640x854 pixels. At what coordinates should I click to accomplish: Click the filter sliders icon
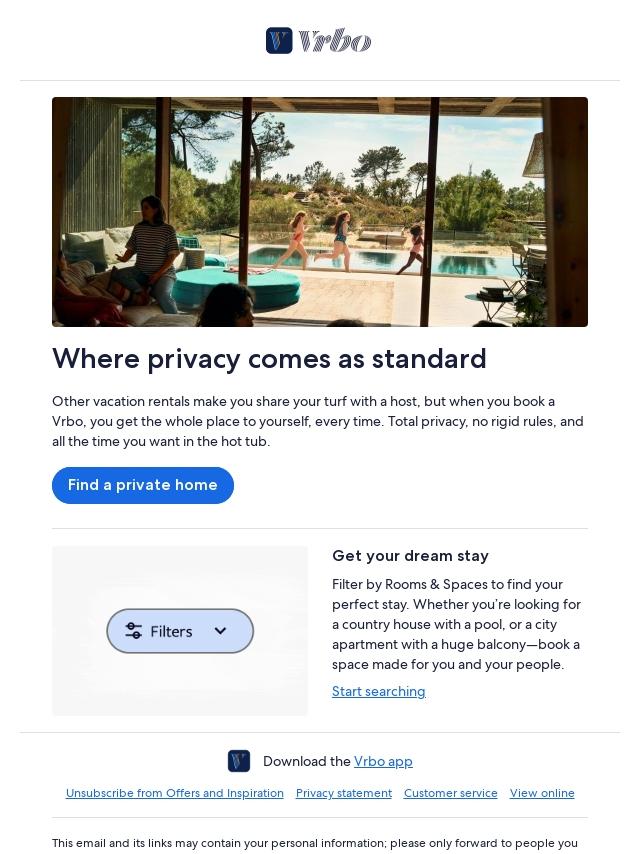pyautogui.click(x=133, y=631)
